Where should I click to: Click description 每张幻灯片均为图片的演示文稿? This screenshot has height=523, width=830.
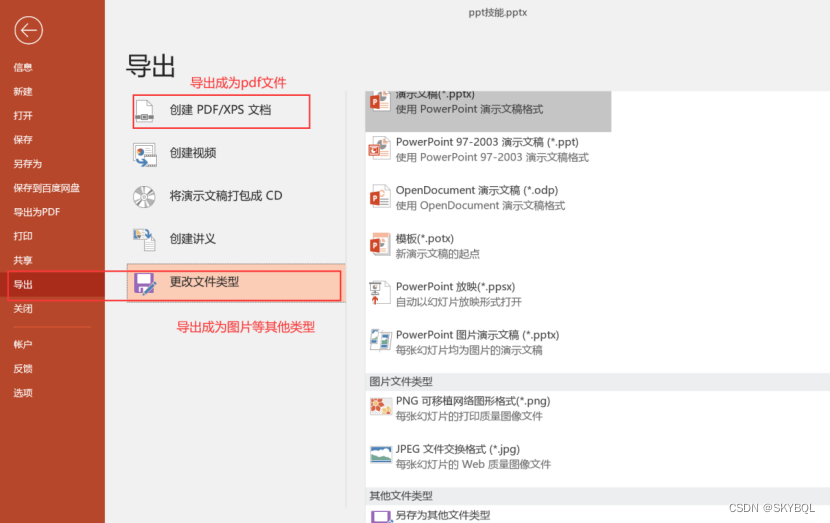[469, 350]
